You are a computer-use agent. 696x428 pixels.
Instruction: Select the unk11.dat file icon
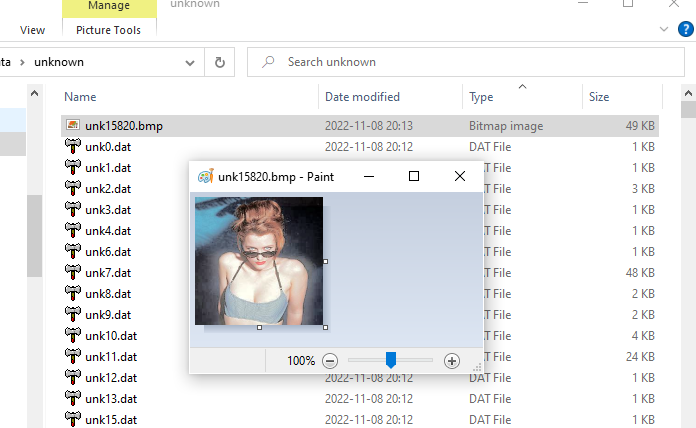point(73,357)
